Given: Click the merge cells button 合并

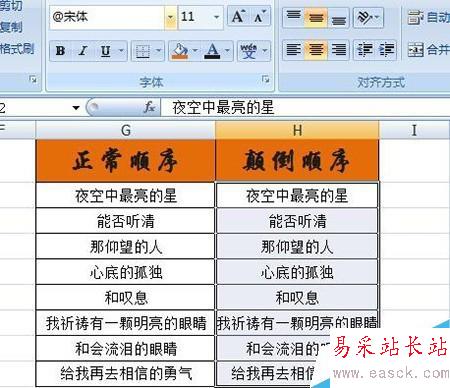Looking at the screenshot, I should 429,50.
